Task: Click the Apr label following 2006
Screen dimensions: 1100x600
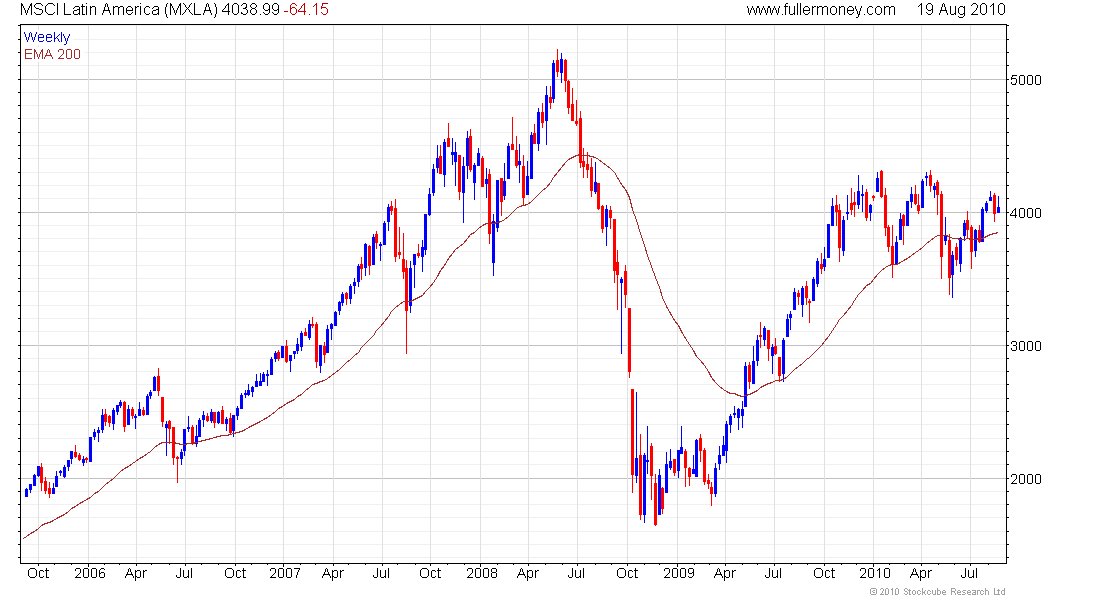Action: pos(136,573)
